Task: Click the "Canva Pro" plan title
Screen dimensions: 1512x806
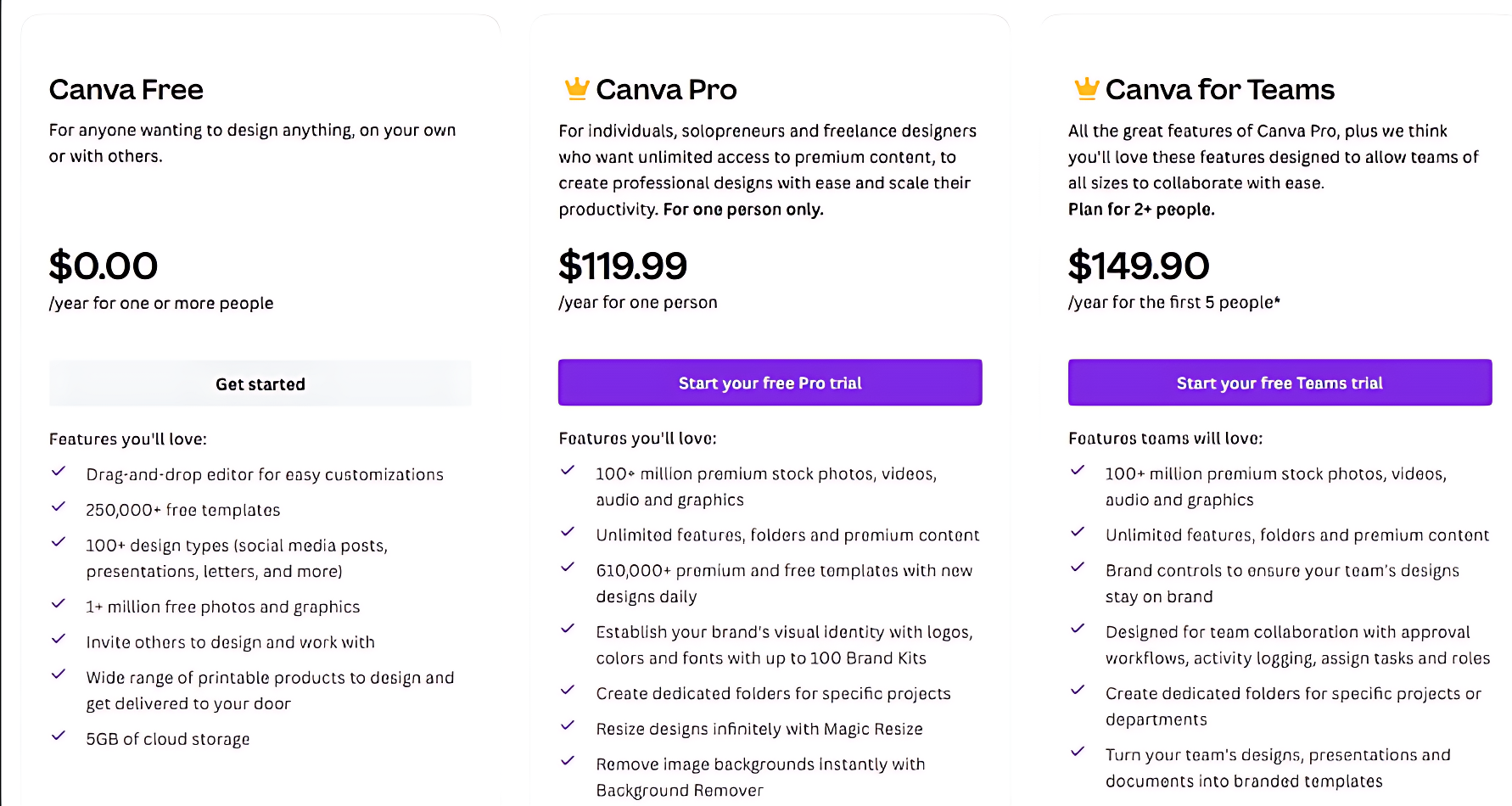Action: (x=667, y=88)
